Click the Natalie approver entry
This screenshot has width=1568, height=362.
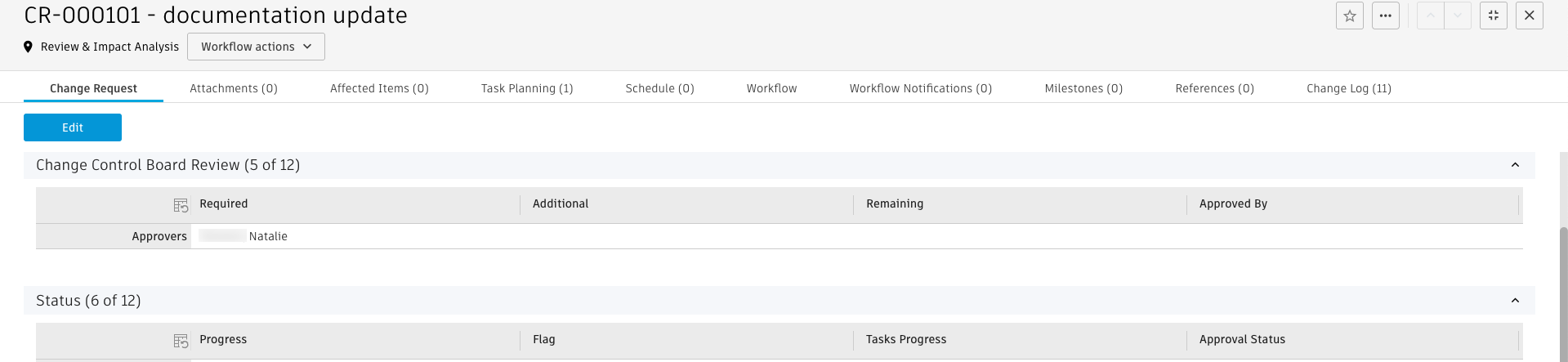tap(267, 236)
